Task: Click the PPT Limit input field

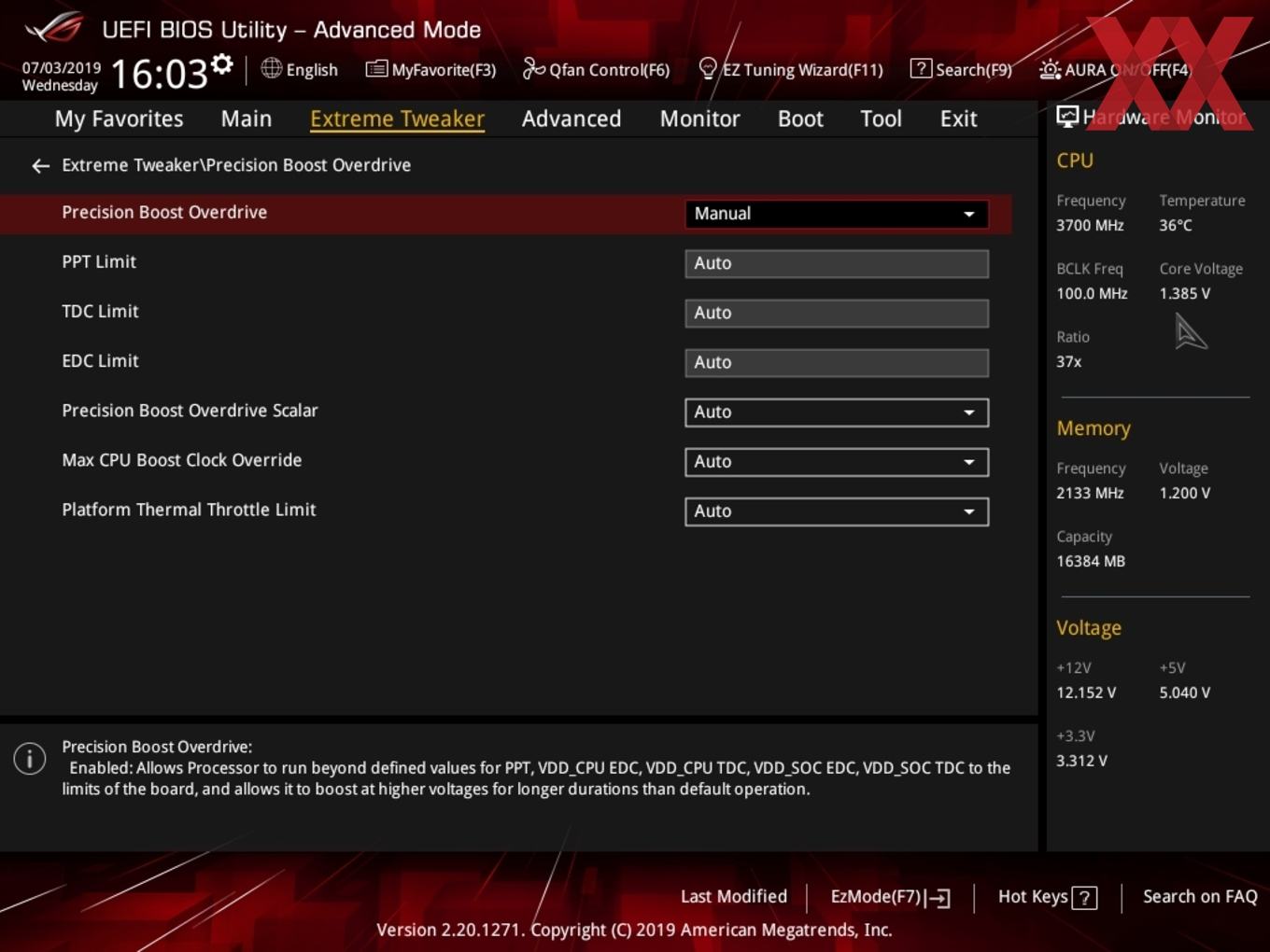Action: (837, 263)
